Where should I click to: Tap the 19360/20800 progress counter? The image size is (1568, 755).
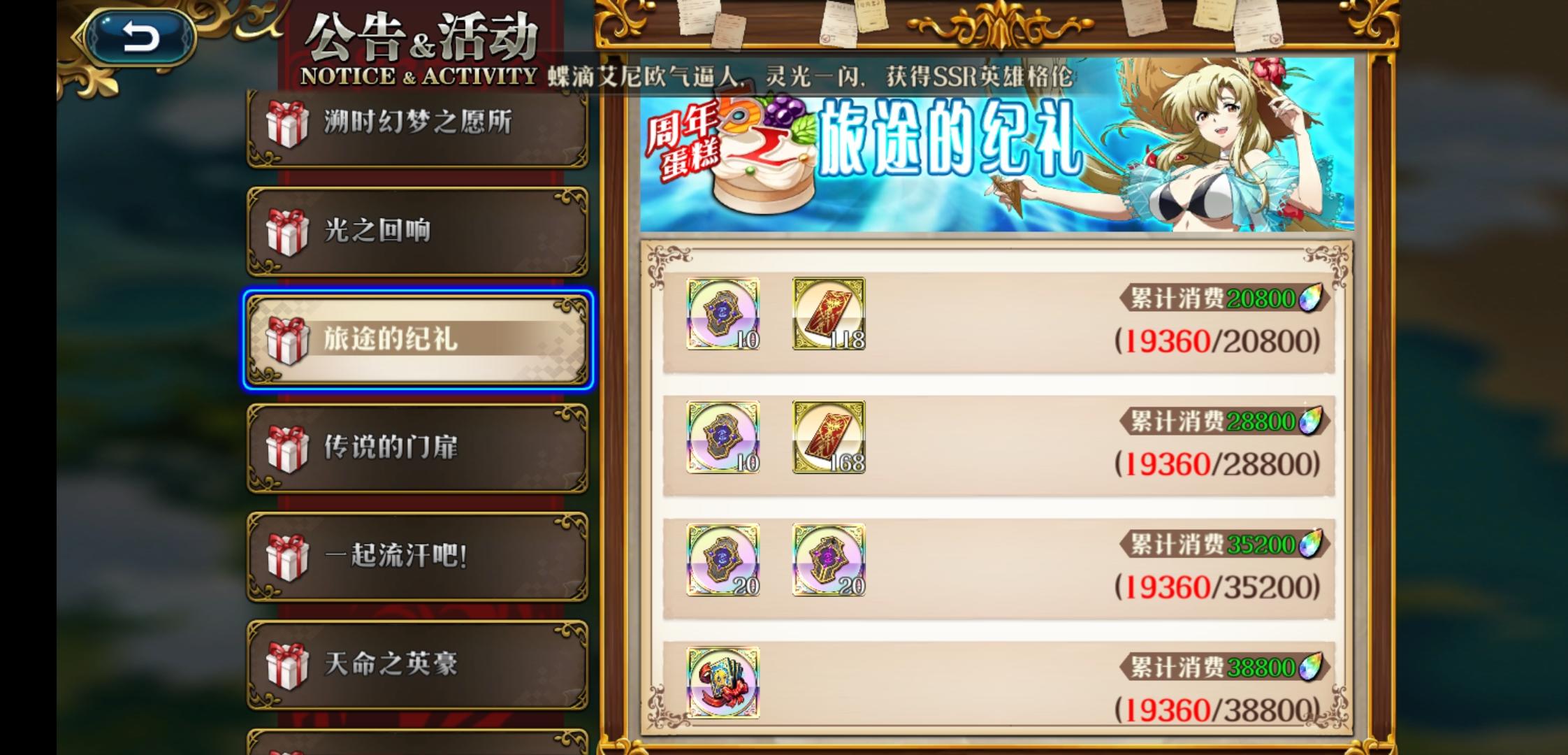[1217, 342]
